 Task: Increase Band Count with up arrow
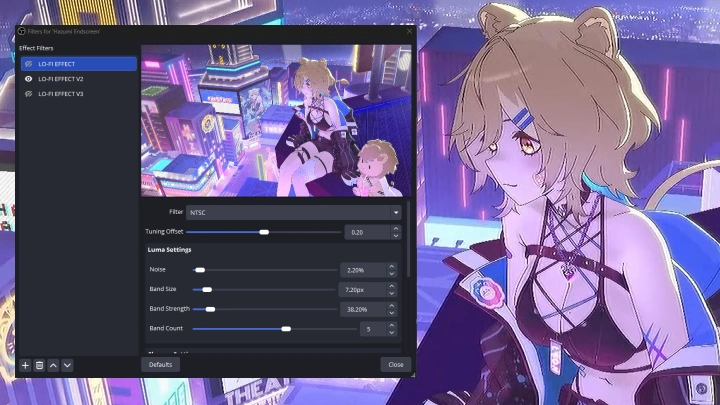tap(392, 326)
